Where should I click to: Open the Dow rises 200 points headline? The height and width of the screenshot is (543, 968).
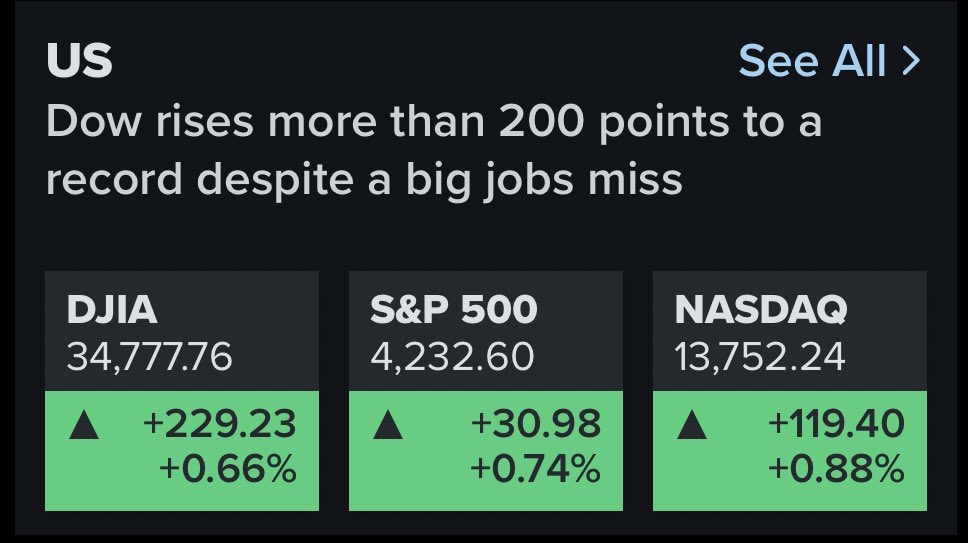434,150
